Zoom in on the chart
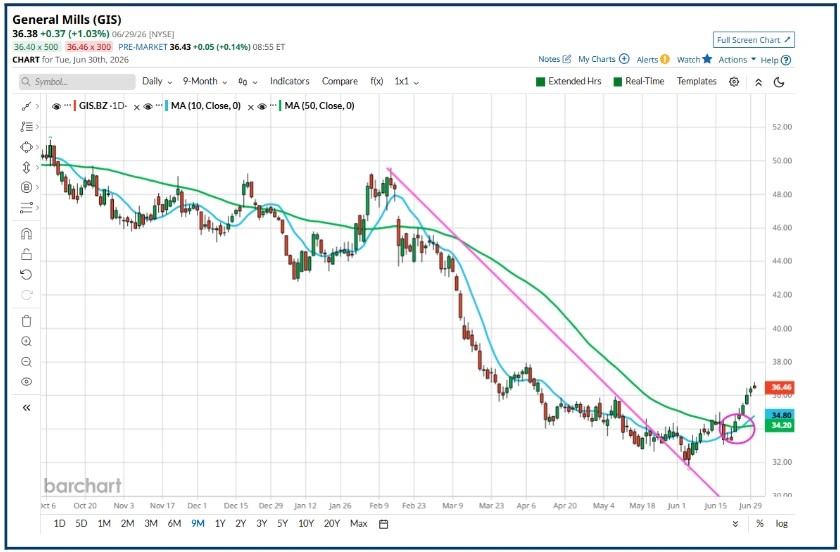 [x=26, y=341]
